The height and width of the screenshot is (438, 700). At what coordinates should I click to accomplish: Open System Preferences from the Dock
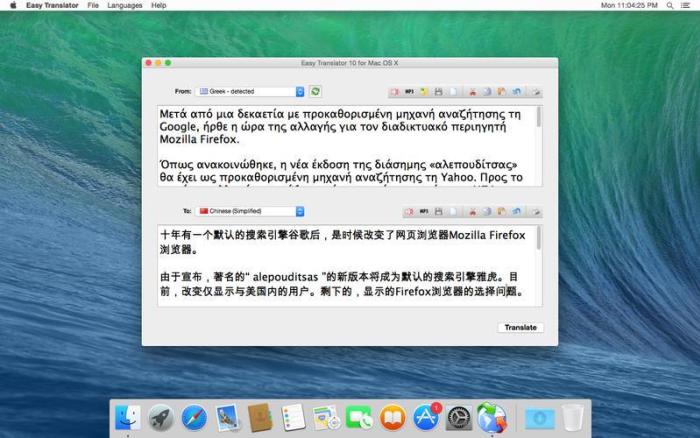458,418
